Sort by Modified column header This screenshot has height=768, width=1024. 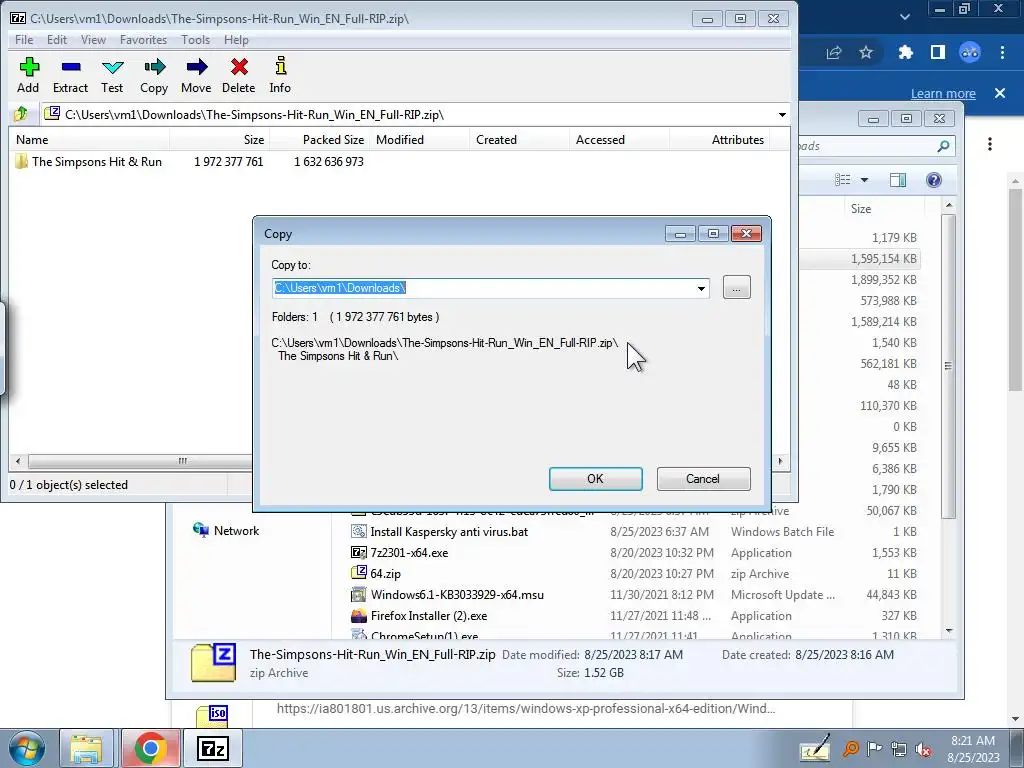coord(419,140)
